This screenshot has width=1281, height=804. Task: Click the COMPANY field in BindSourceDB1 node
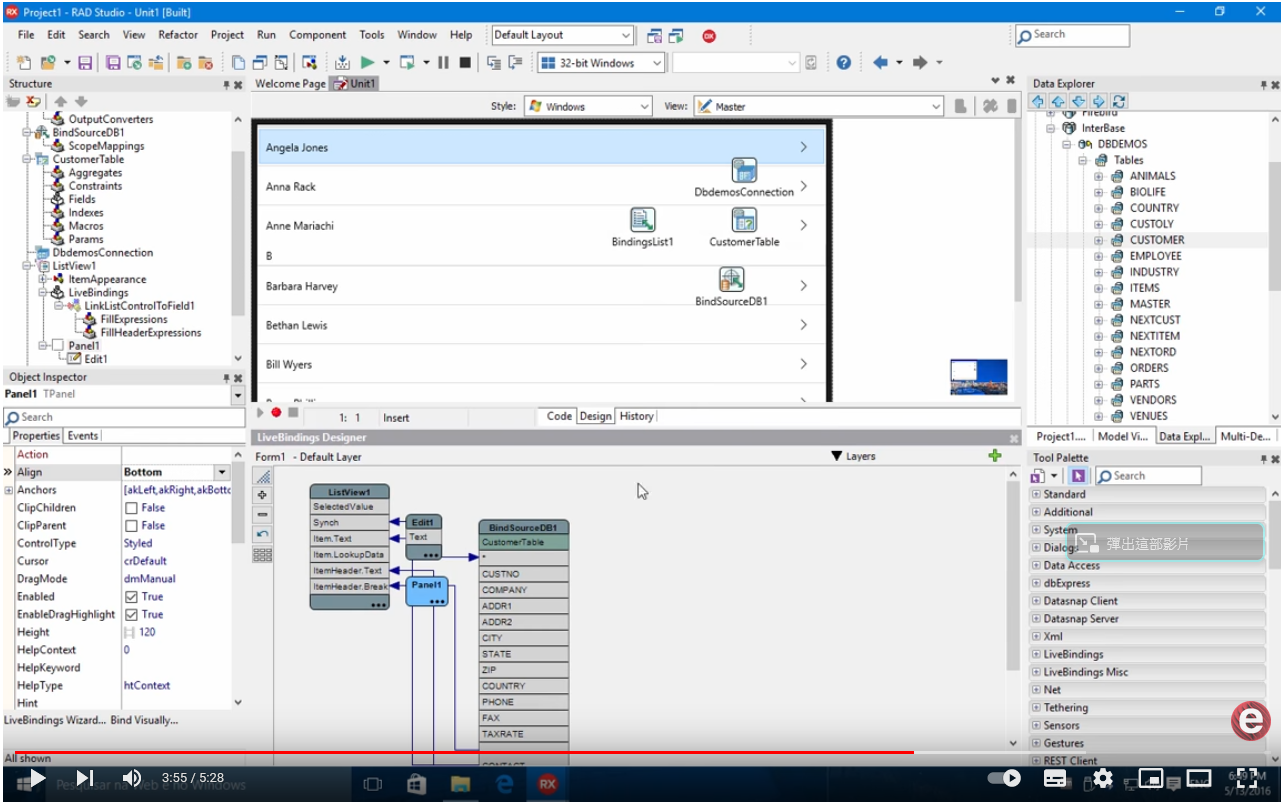pos(523,590)
